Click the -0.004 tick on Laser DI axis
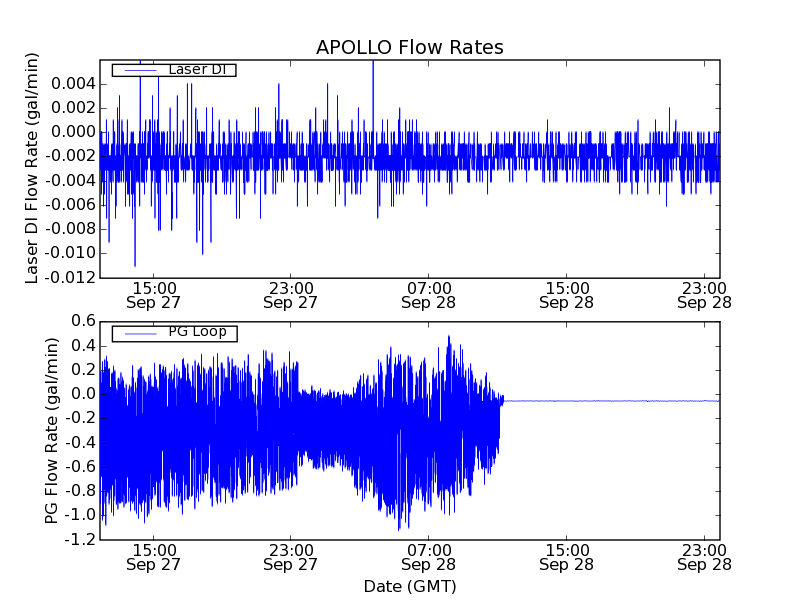The image size is (800, 600). click(x=71, y=181)
